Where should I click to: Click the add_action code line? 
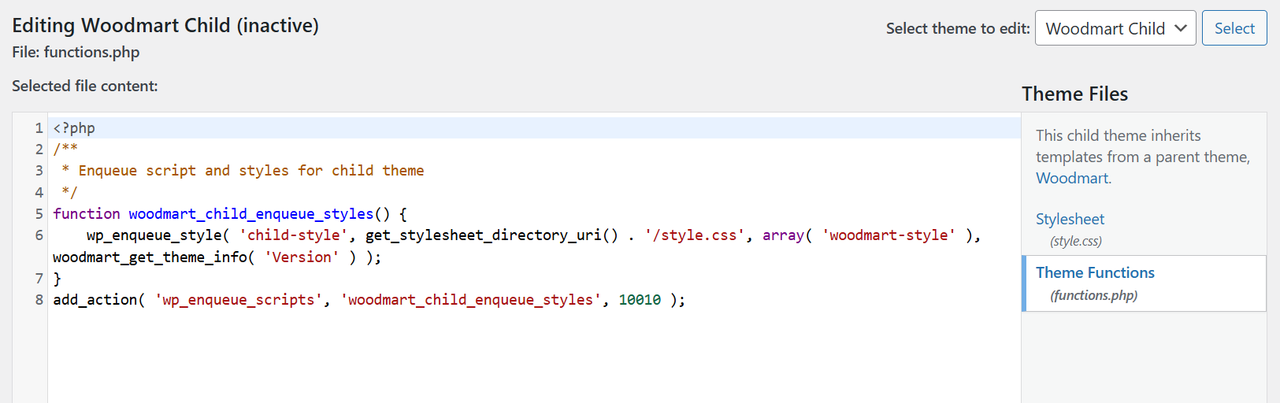369,299
